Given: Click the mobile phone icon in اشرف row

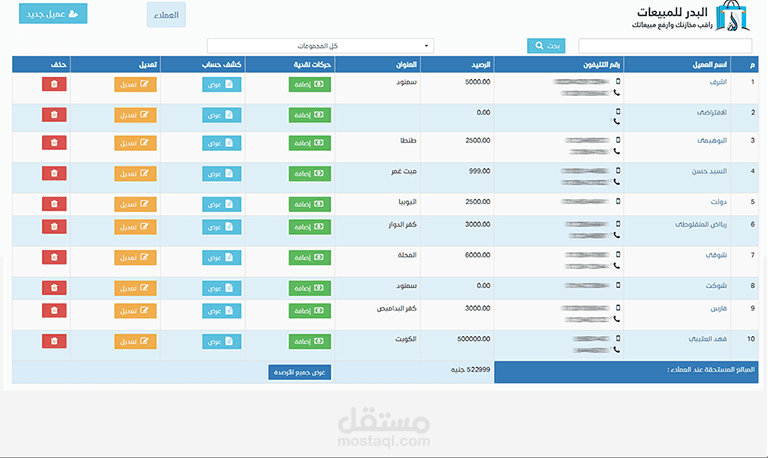Looking at the screenshot, I should [618, 81].
